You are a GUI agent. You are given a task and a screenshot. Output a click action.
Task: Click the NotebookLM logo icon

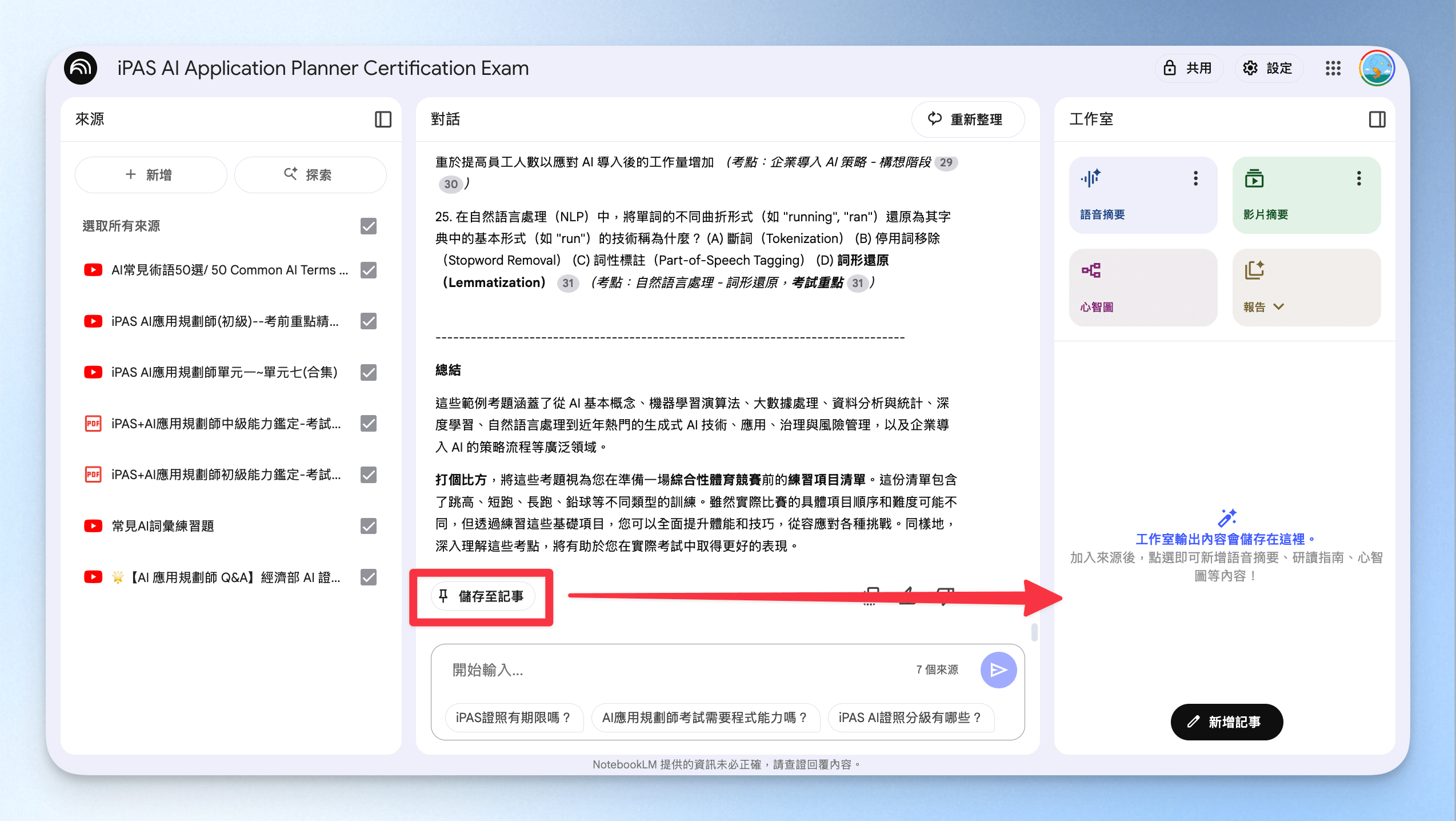pos(81,68)
